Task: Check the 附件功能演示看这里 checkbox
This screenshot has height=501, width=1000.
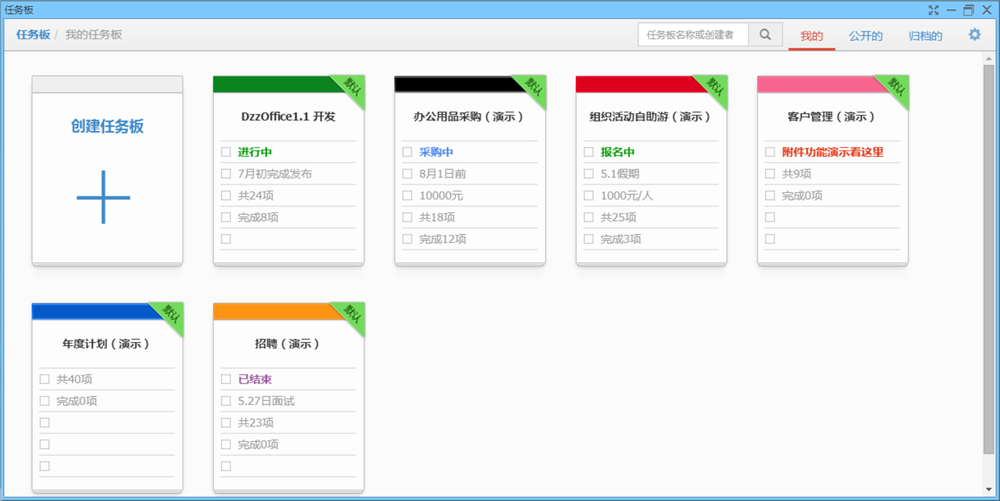Action: click(770, 152)
